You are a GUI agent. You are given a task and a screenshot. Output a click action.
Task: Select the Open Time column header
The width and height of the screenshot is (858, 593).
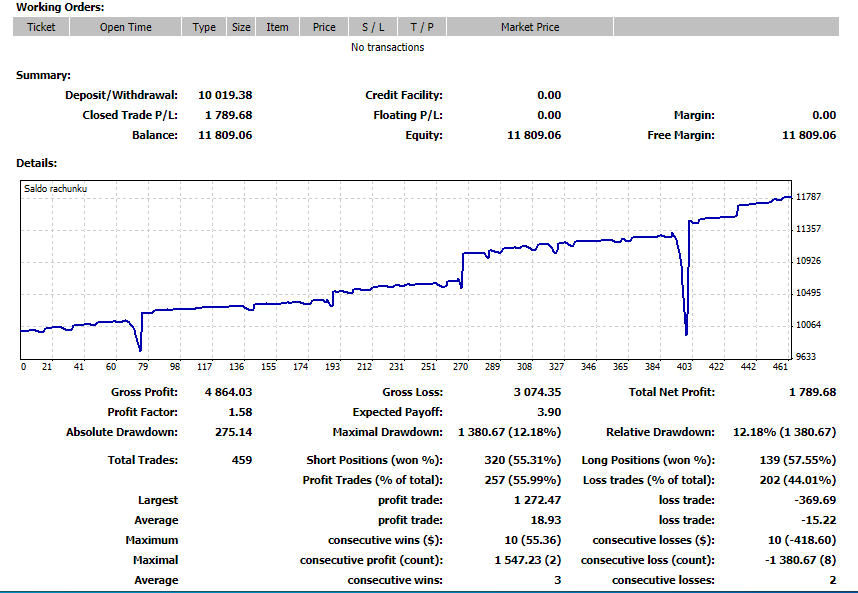[124, 27]
